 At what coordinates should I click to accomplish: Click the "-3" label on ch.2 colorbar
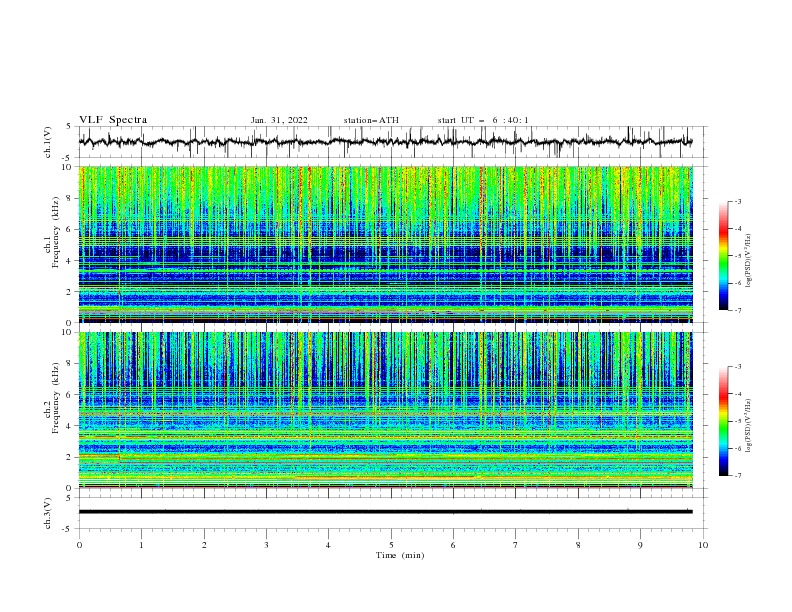pos(737,367)
